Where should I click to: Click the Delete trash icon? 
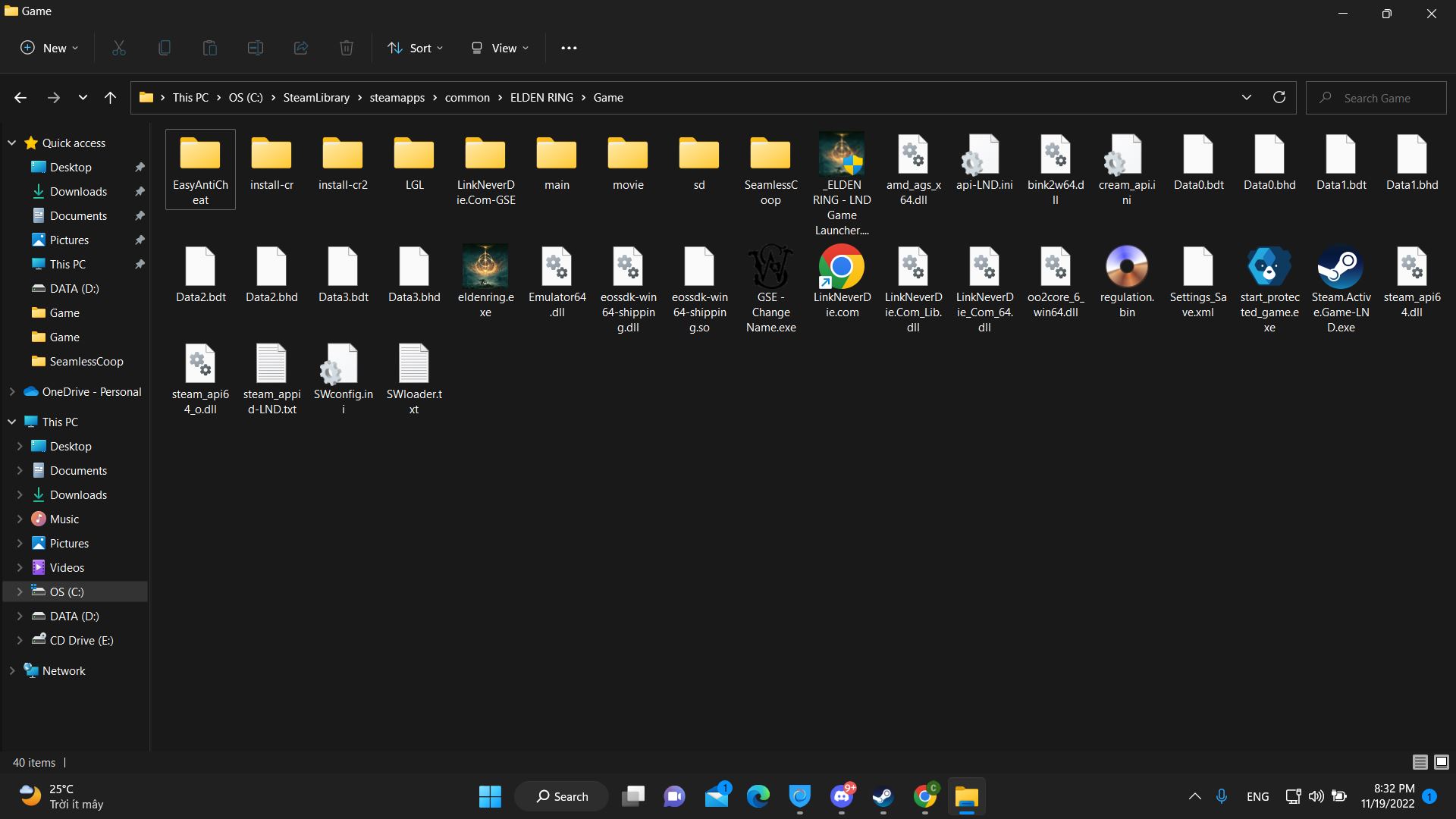347,48
